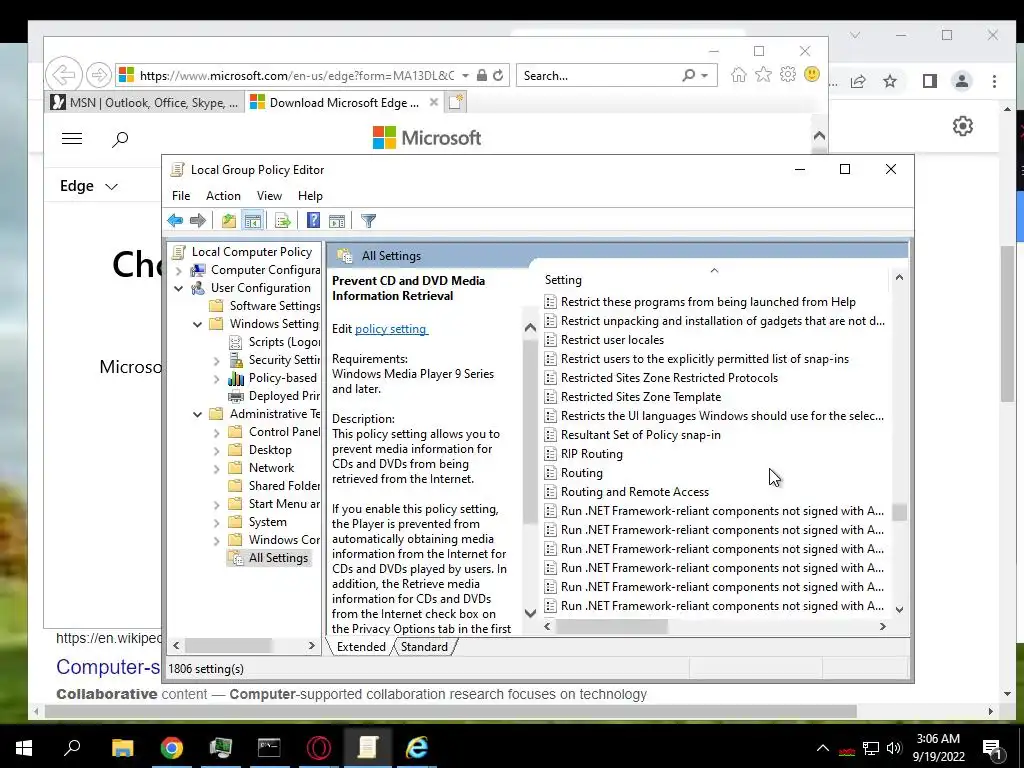This screenshot has width=1024, height=768.
Task: Open Help via the blue question mark icon
Action: click(x=313, y=221)
